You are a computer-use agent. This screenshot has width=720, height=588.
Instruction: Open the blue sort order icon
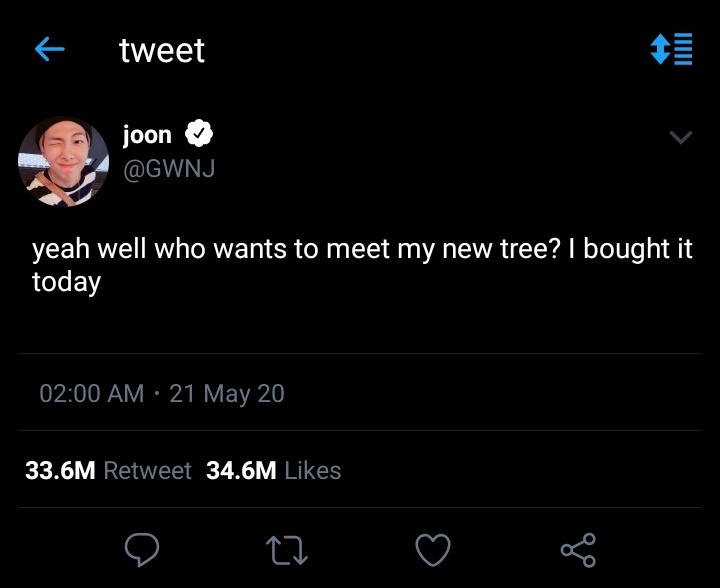tap(671, 49)
